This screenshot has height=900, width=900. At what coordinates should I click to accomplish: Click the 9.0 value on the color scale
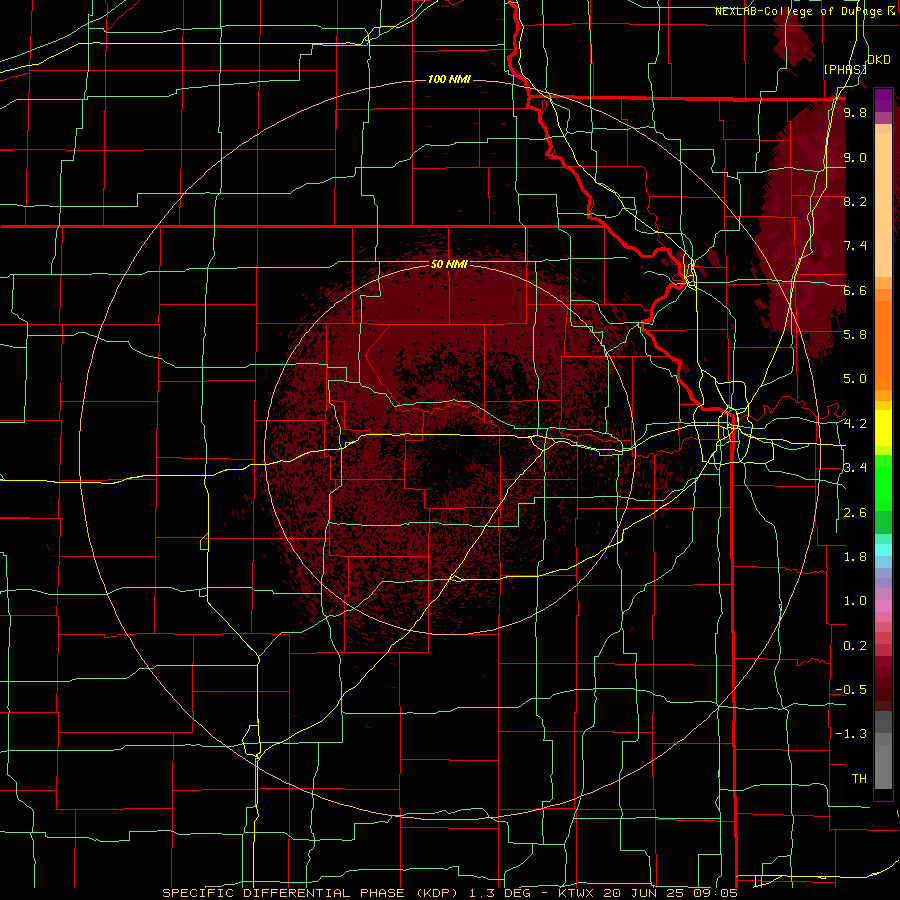[x=855, y=157]
